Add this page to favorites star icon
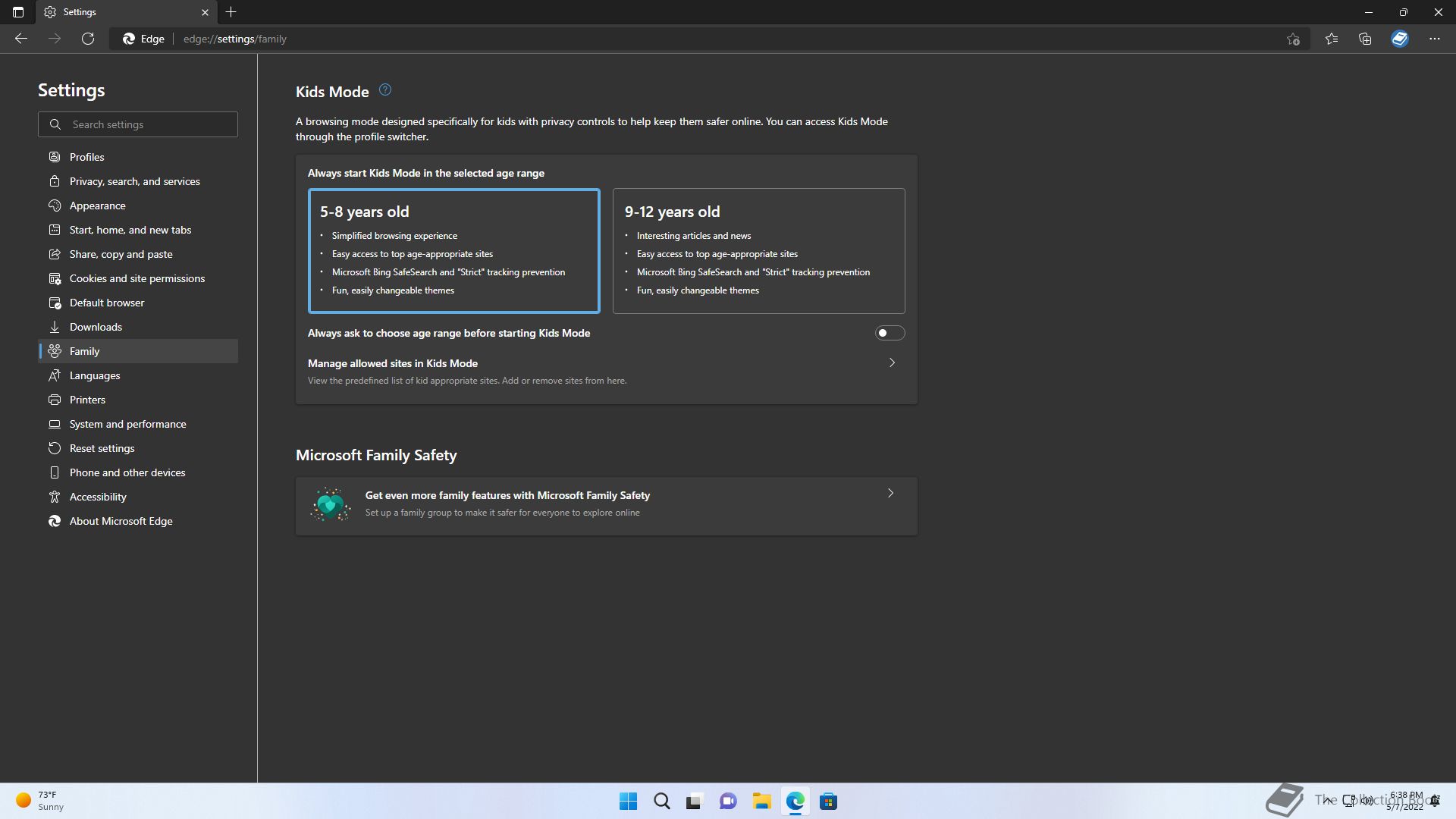This screenshot has width=1456, height=819. point(1293,39)
